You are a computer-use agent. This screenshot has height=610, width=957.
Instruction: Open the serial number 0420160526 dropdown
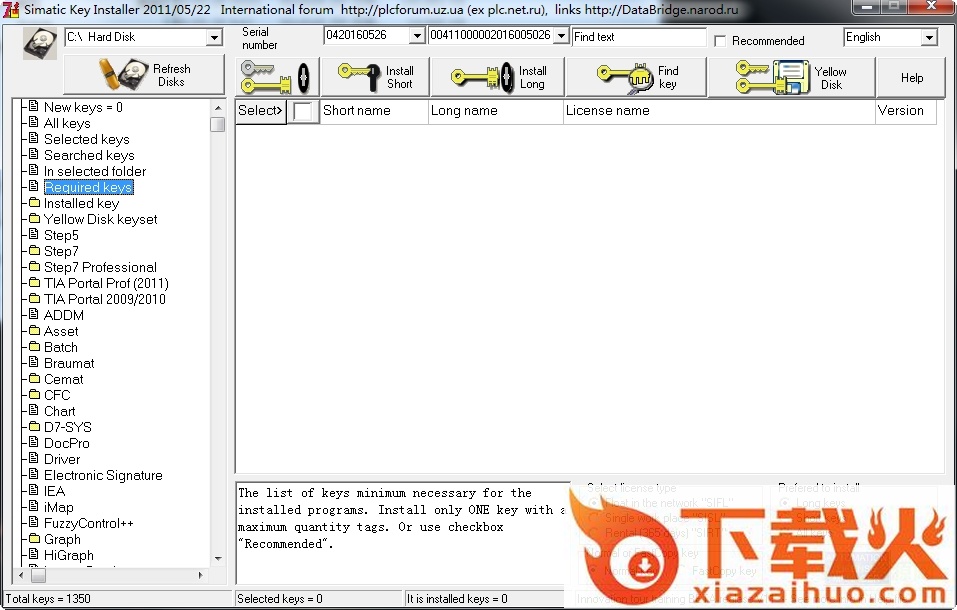click(x=417, y=35)
